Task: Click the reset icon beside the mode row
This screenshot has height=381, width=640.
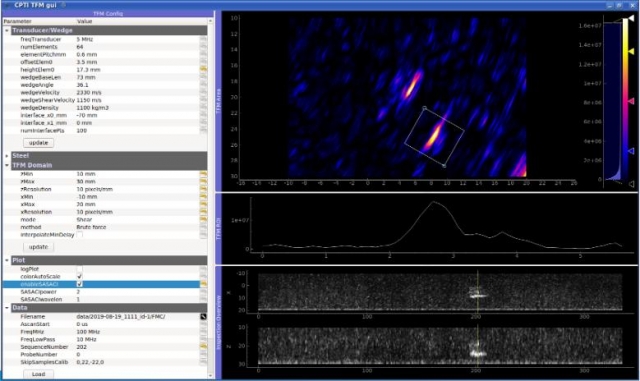Action: [x=203, y=219]
